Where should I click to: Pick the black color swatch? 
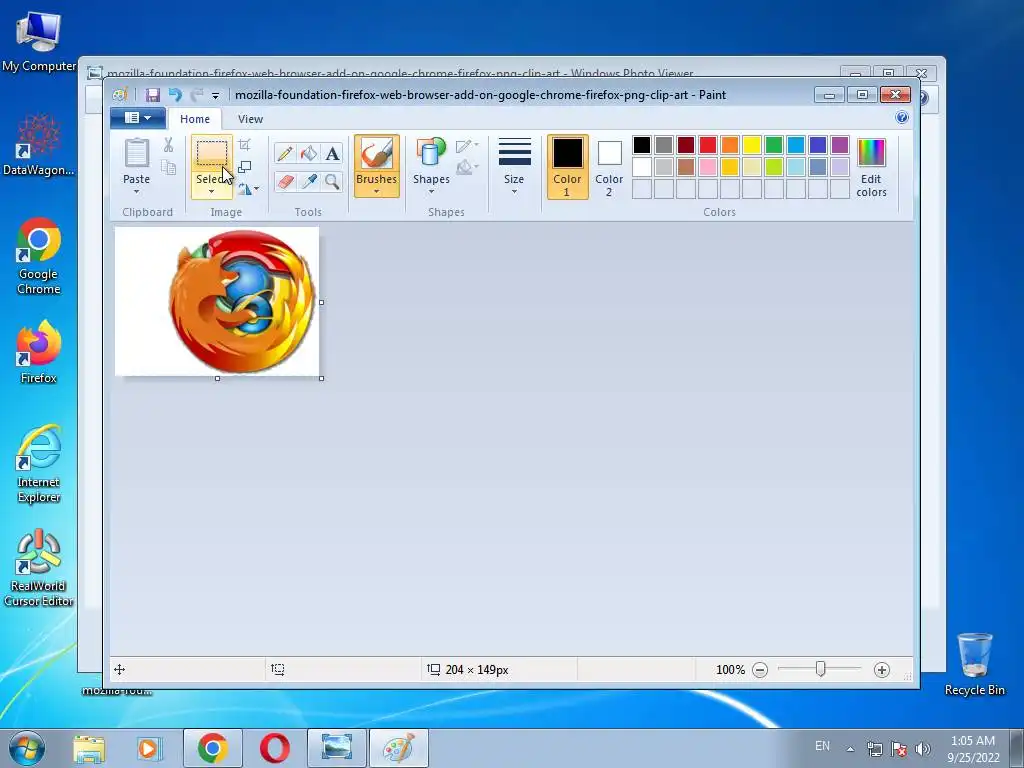click(642, 145)
